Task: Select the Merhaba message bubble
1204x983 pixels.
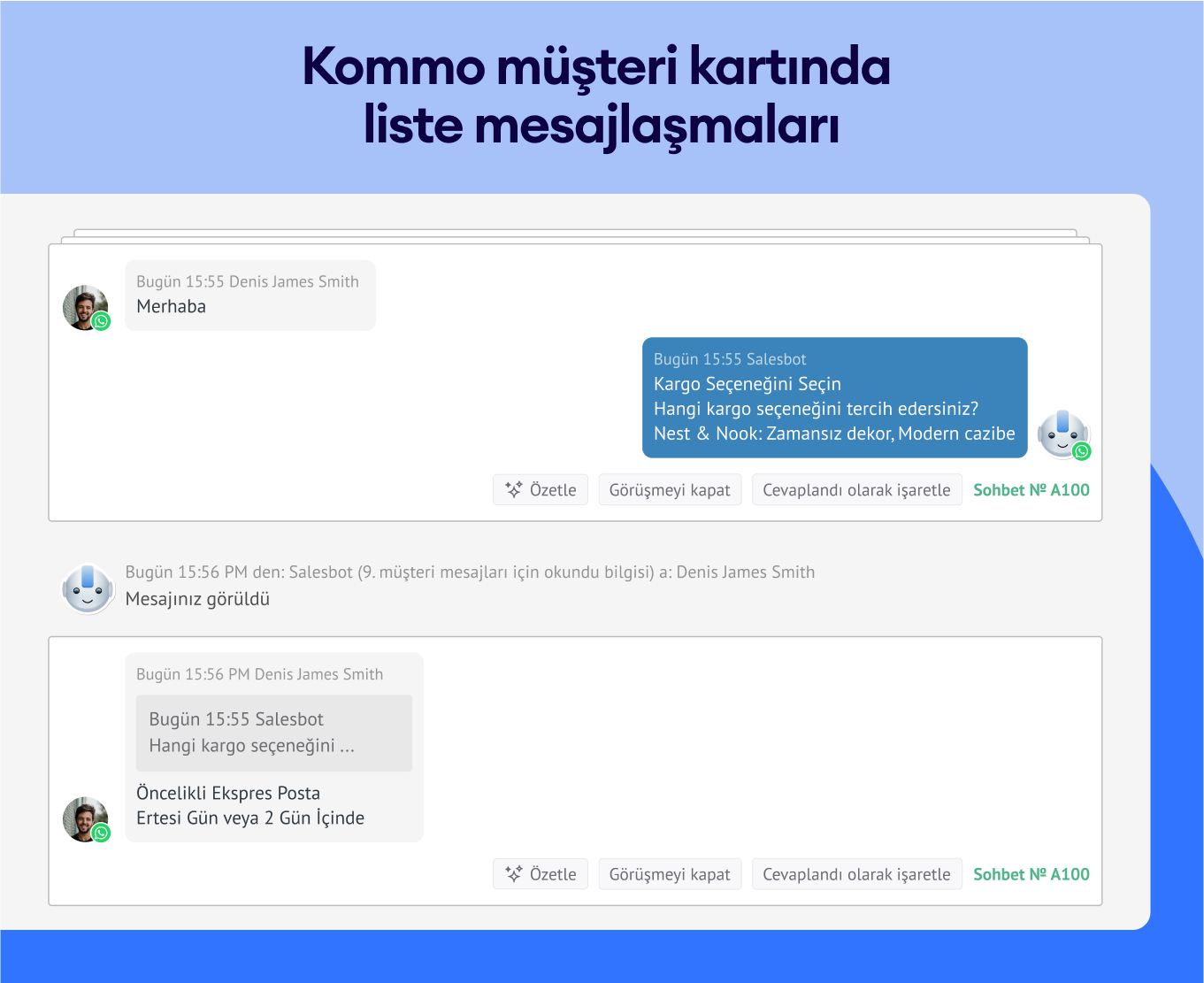Action: (x=250, y=295)
